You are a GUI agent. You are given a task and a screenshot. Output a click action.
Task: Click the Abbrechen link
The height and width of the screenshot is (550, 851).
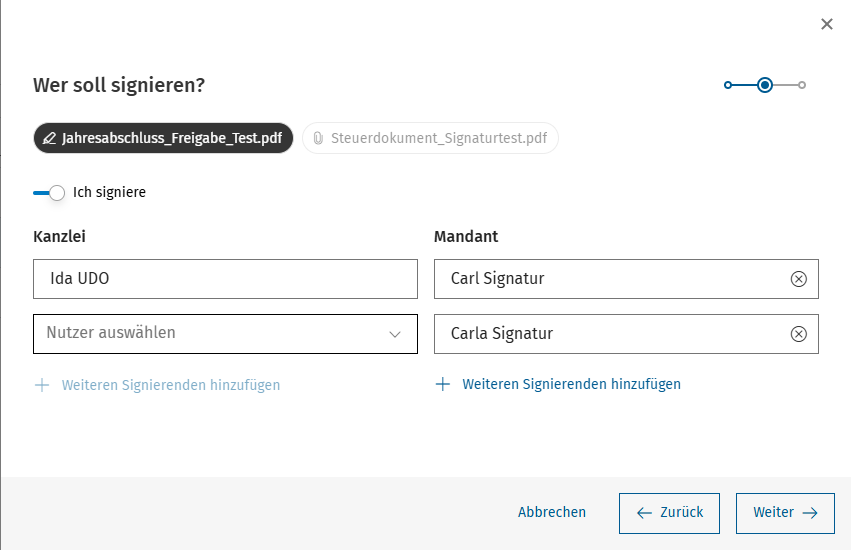(552, 512)
